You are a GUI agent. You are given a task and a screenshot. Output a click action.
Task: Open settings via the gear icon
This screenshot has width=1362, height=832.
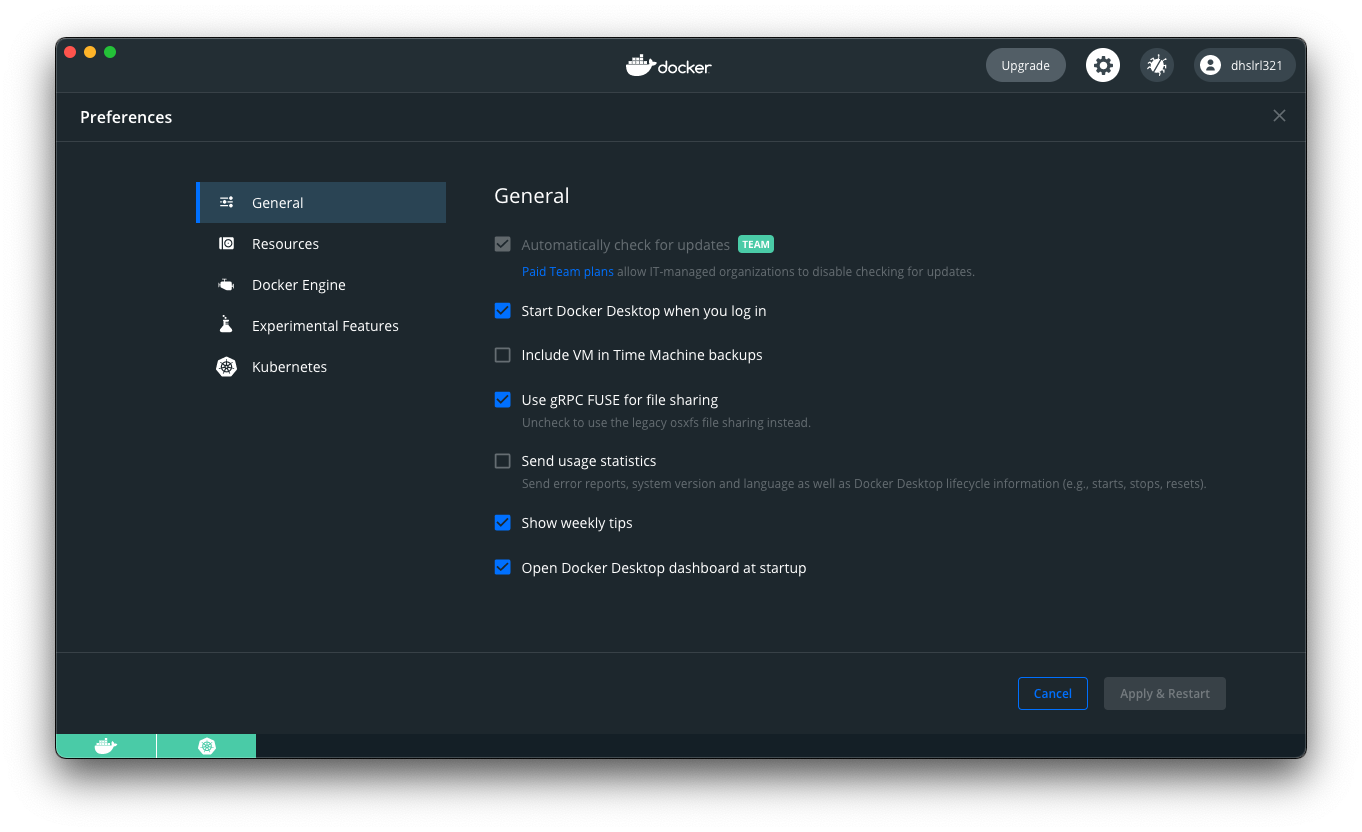coord(1103,65)
